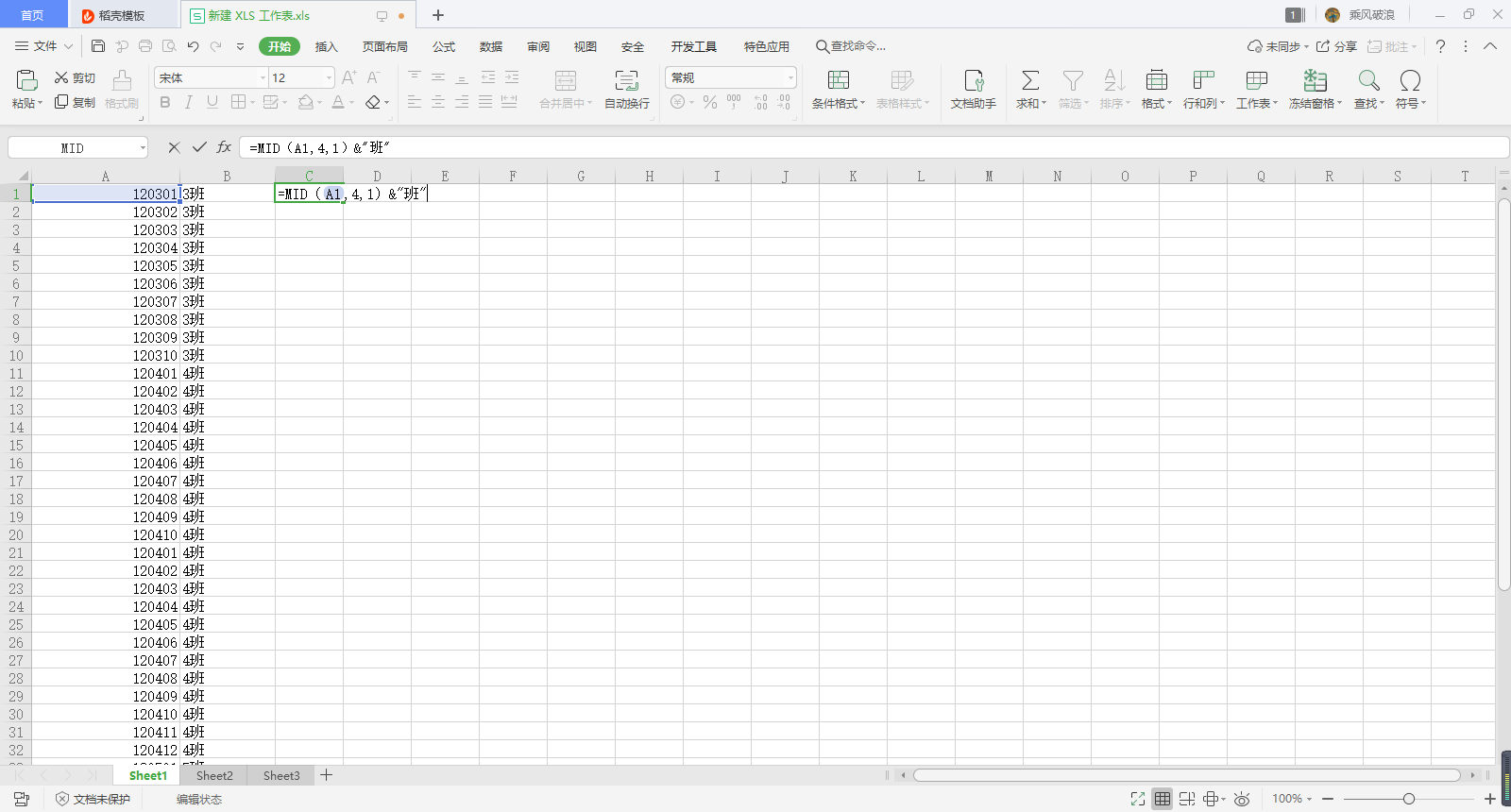Toggle top vertical alignment
The image size is (1511, 812).
(415, 77)
